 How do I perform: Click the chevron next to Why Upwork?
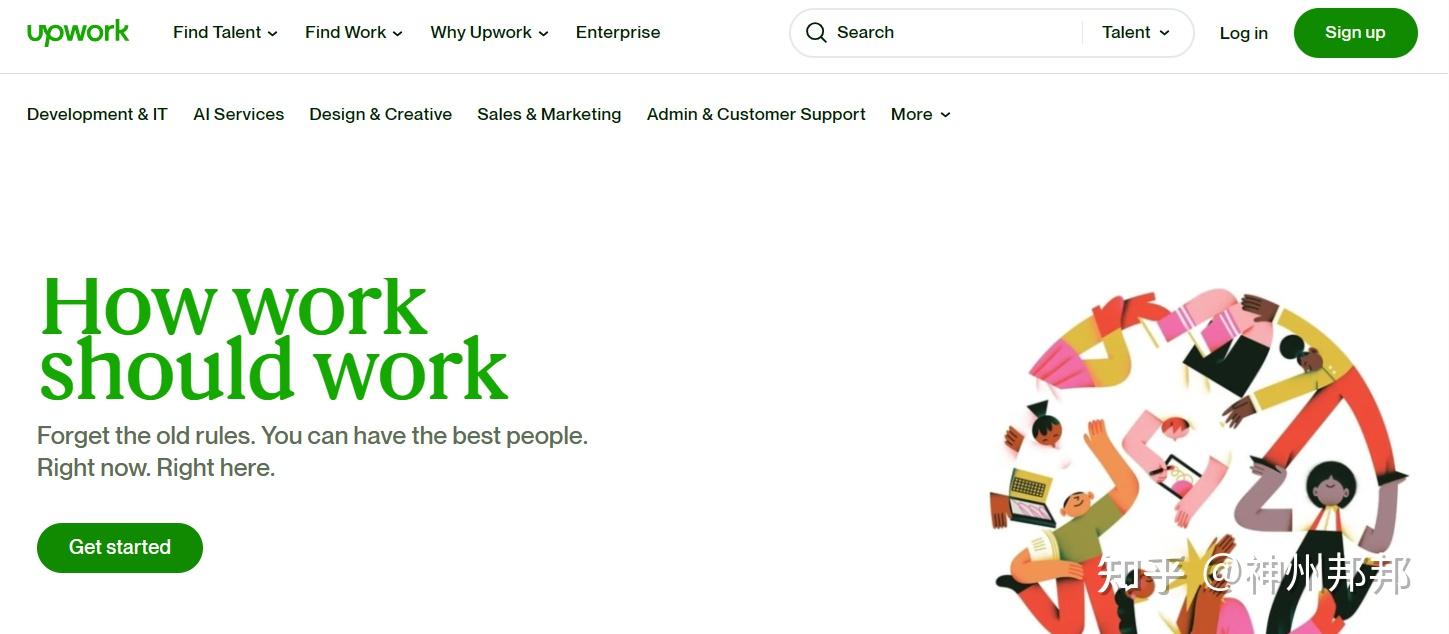click(x=543, y=33)
